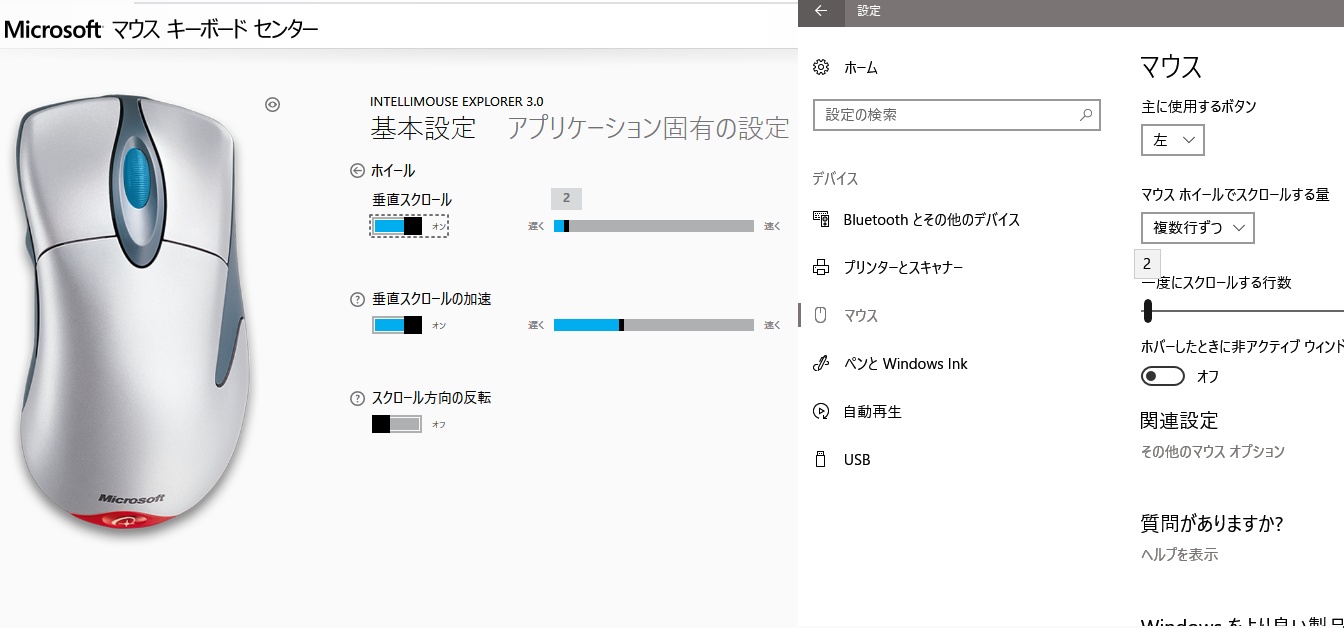1344x628 pixels.
Task: Click the 質問がありますか? heading
Action: click(x=1212, y=523)
